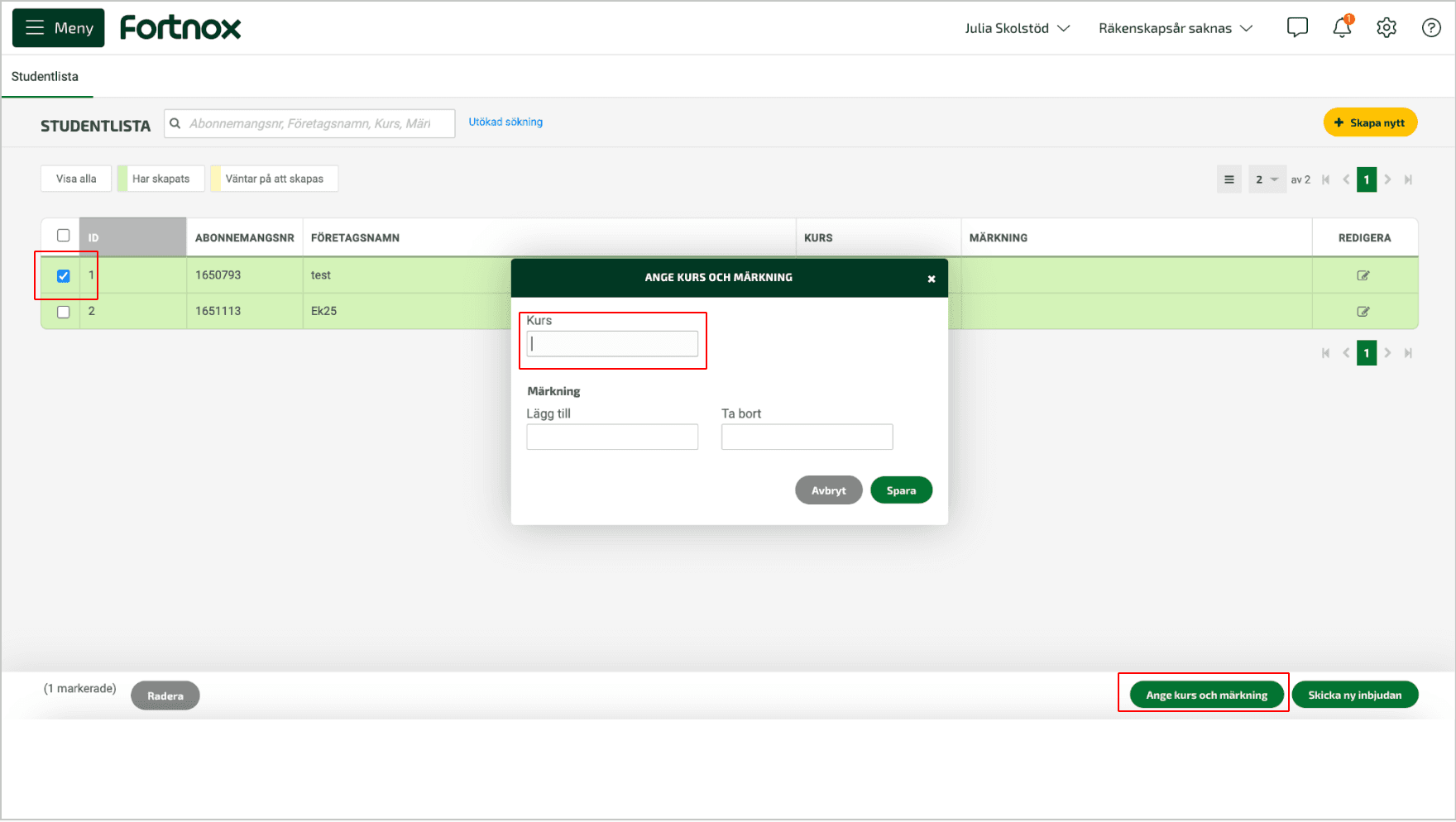Screen dimensions: 1456x822
Task: Open Utökad sökning link
Action: click(x=505, y=122)
